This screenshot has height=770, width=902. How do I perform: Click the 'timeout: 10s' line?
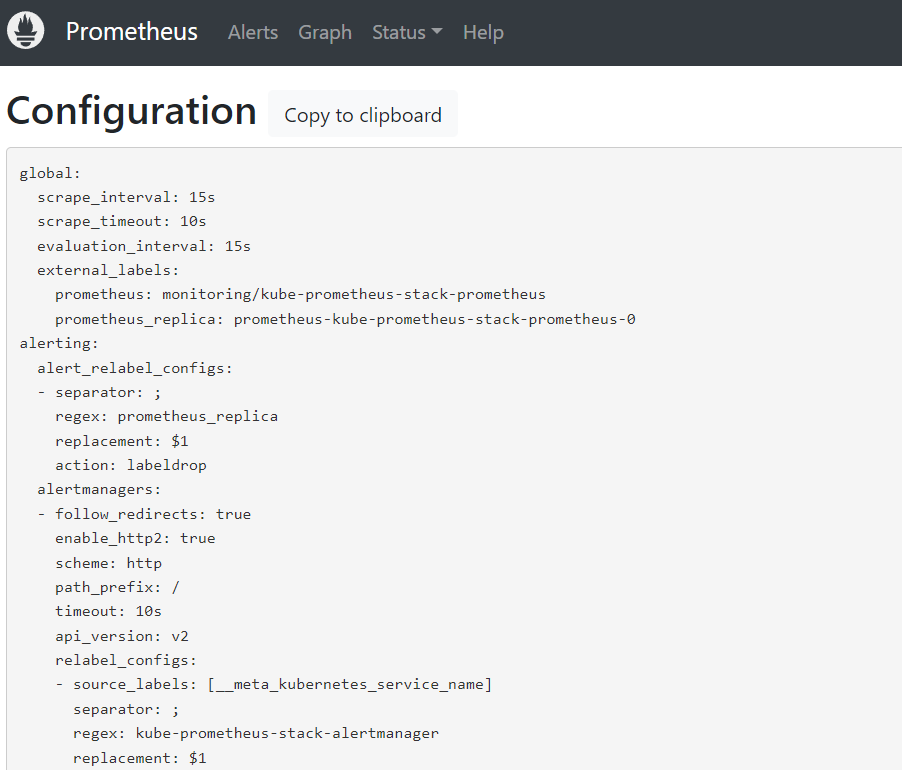tap(108, 611)
